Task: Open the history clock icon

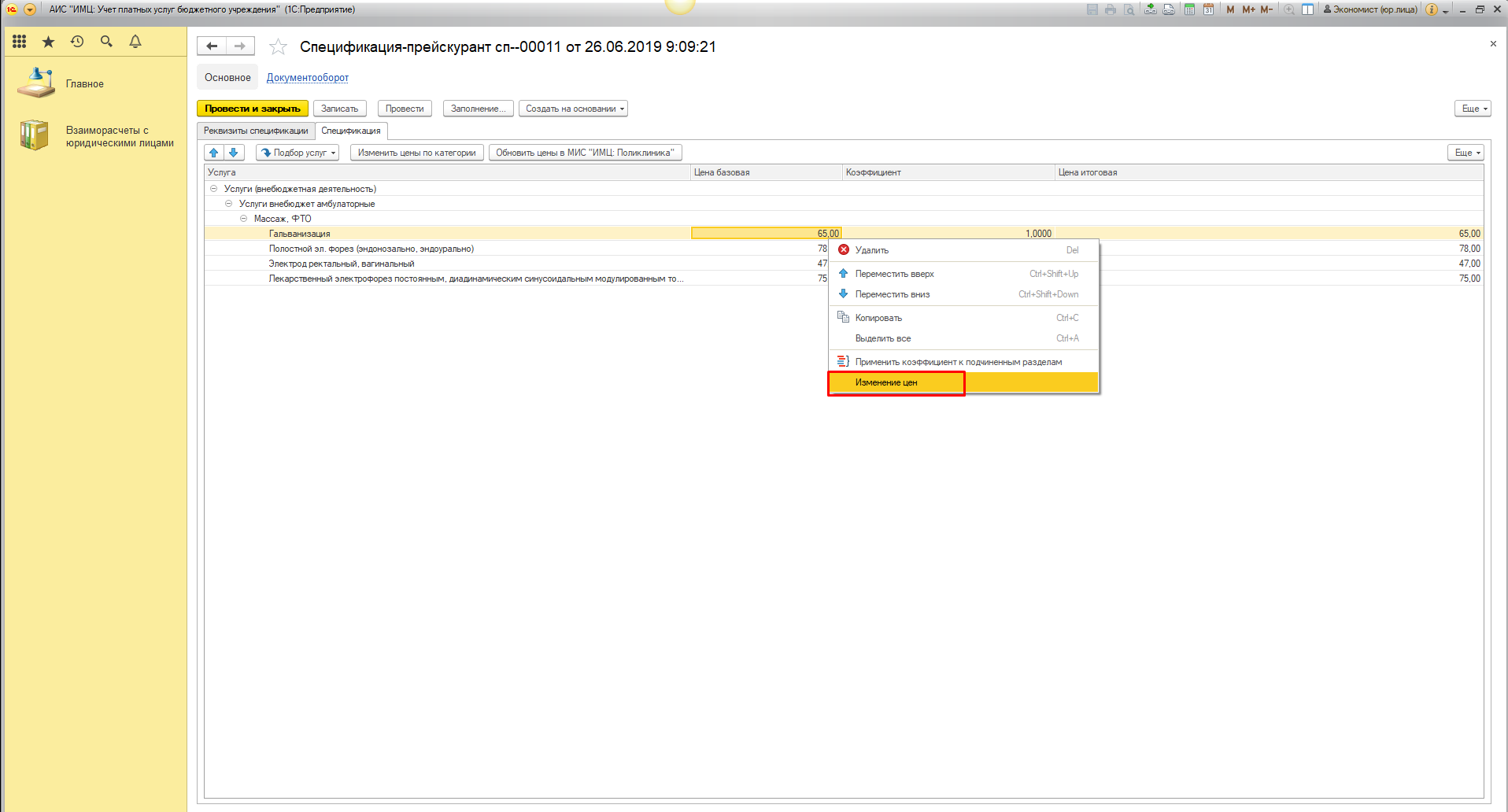Action: coord(77,42)
